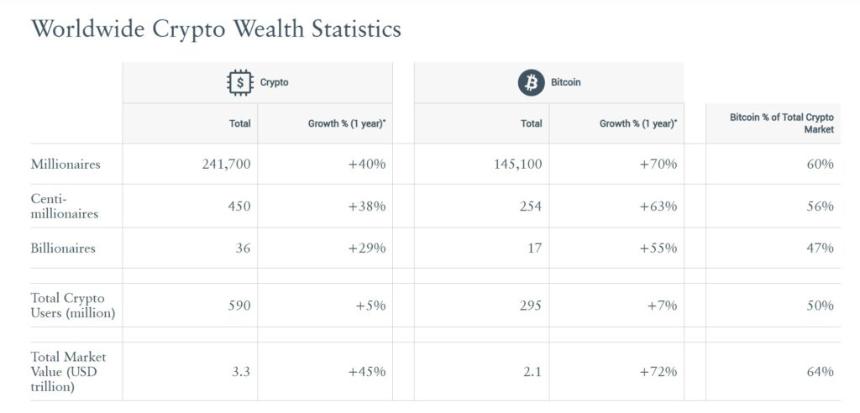Click the 145,100 Bitcoin millionaires cell

[518, 164]
